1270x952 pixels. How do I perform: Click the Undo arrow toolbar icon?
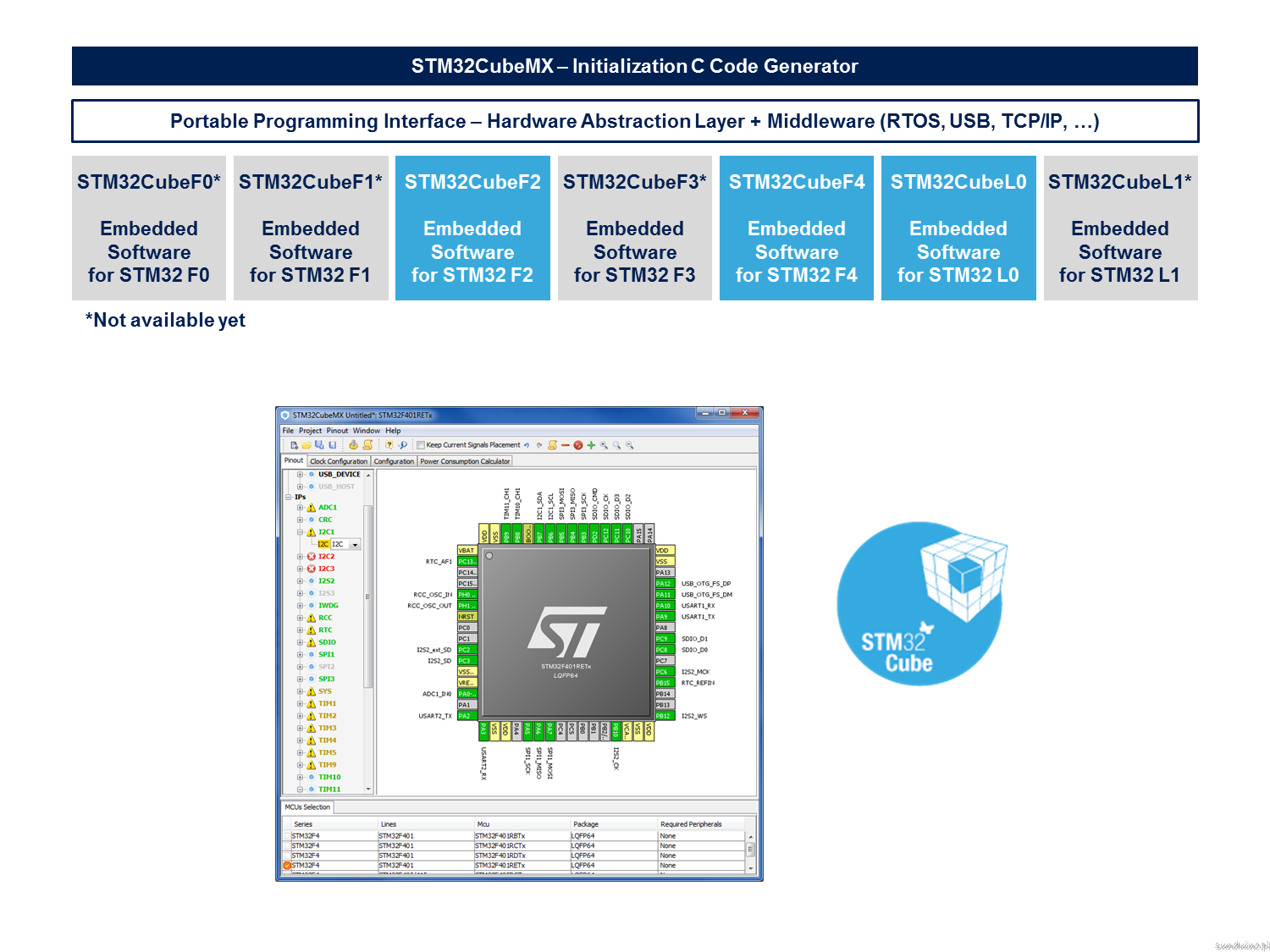click(x=527, y=445)
